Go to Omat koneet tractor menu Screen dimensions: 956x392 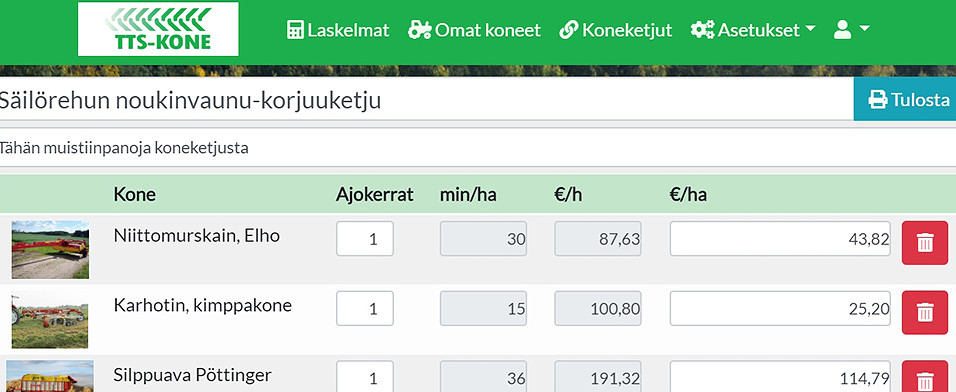pos(474,30)
